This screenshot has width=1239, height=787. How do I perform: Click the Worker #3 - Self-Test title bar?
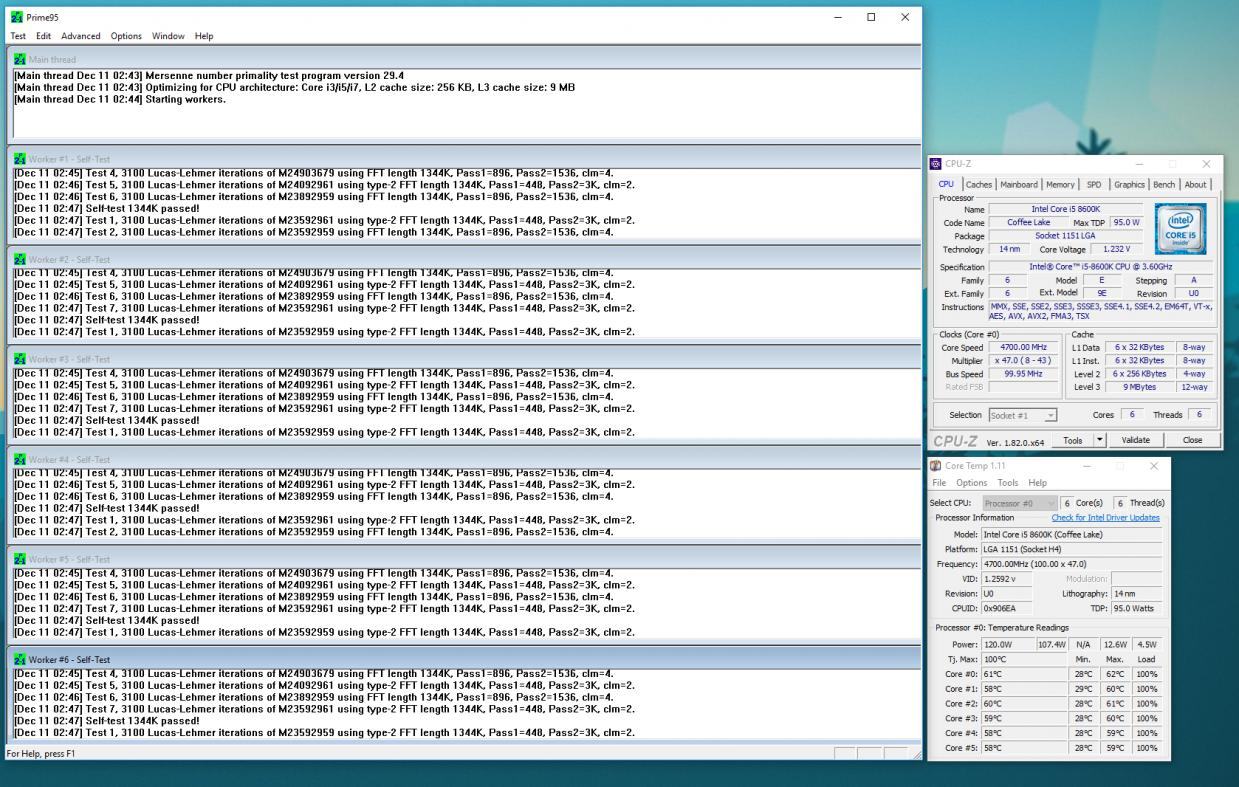(x=464, y=359)
